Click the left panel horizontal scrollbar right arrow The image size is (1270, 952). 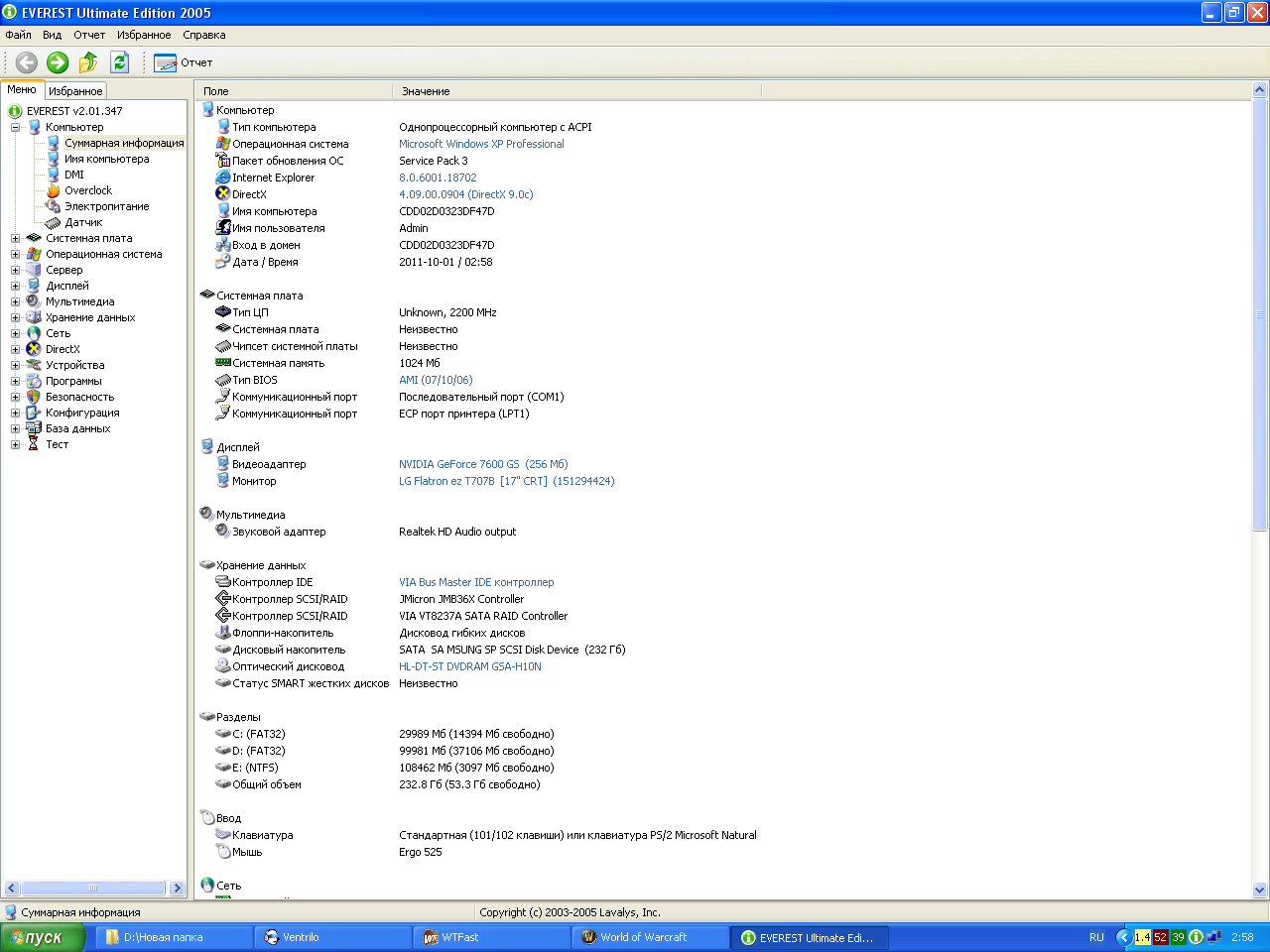tap(178, 889)
